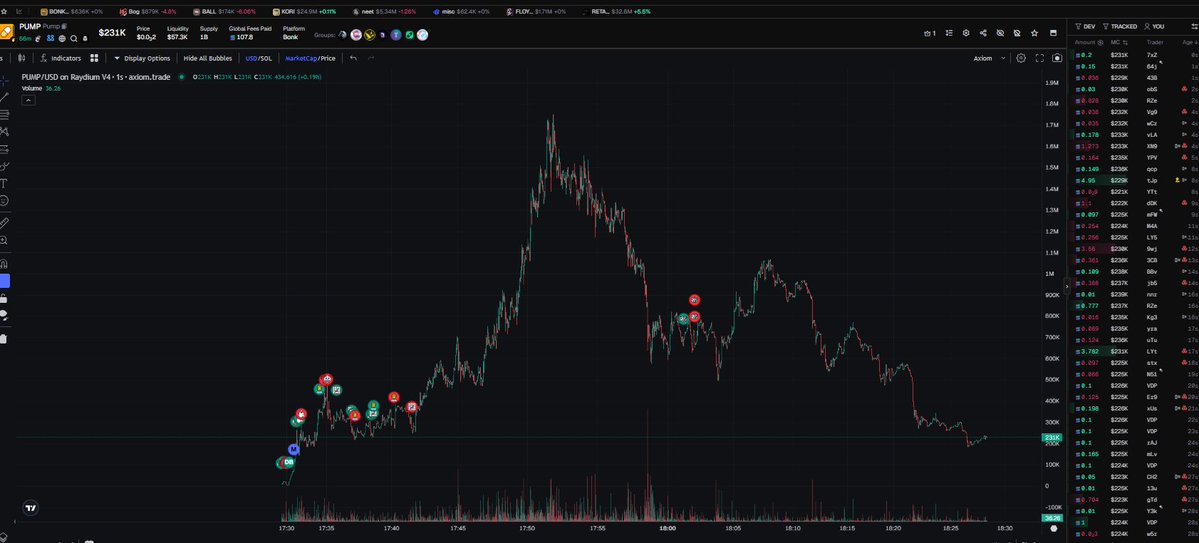Toggle the panel layout icon in header
The image size is (1199, 543).
[1053, 33]
